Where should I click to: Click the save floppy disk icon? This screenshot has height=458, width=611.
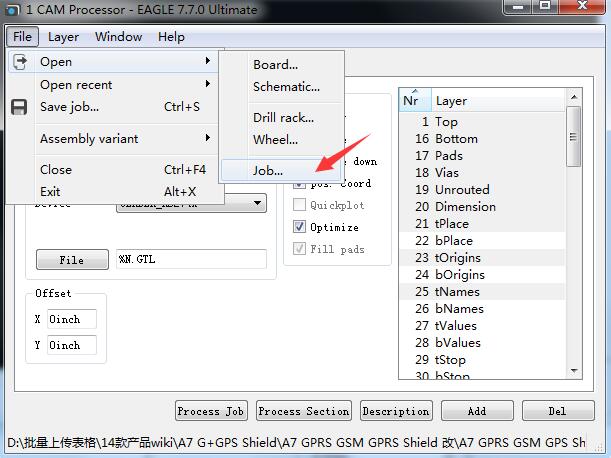(x=19, y=107)
